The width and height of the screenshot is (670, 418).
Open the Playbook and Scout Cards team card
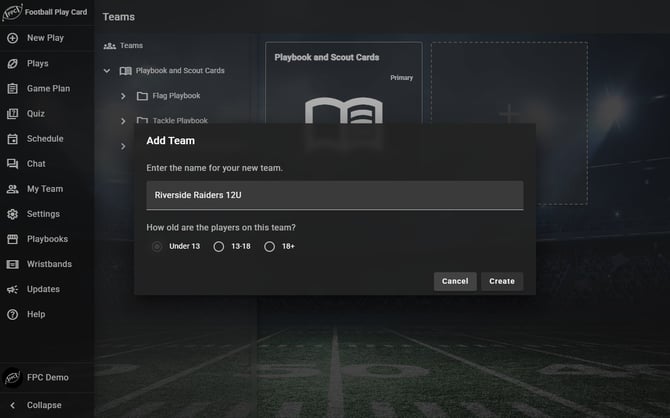click(344, 83)
